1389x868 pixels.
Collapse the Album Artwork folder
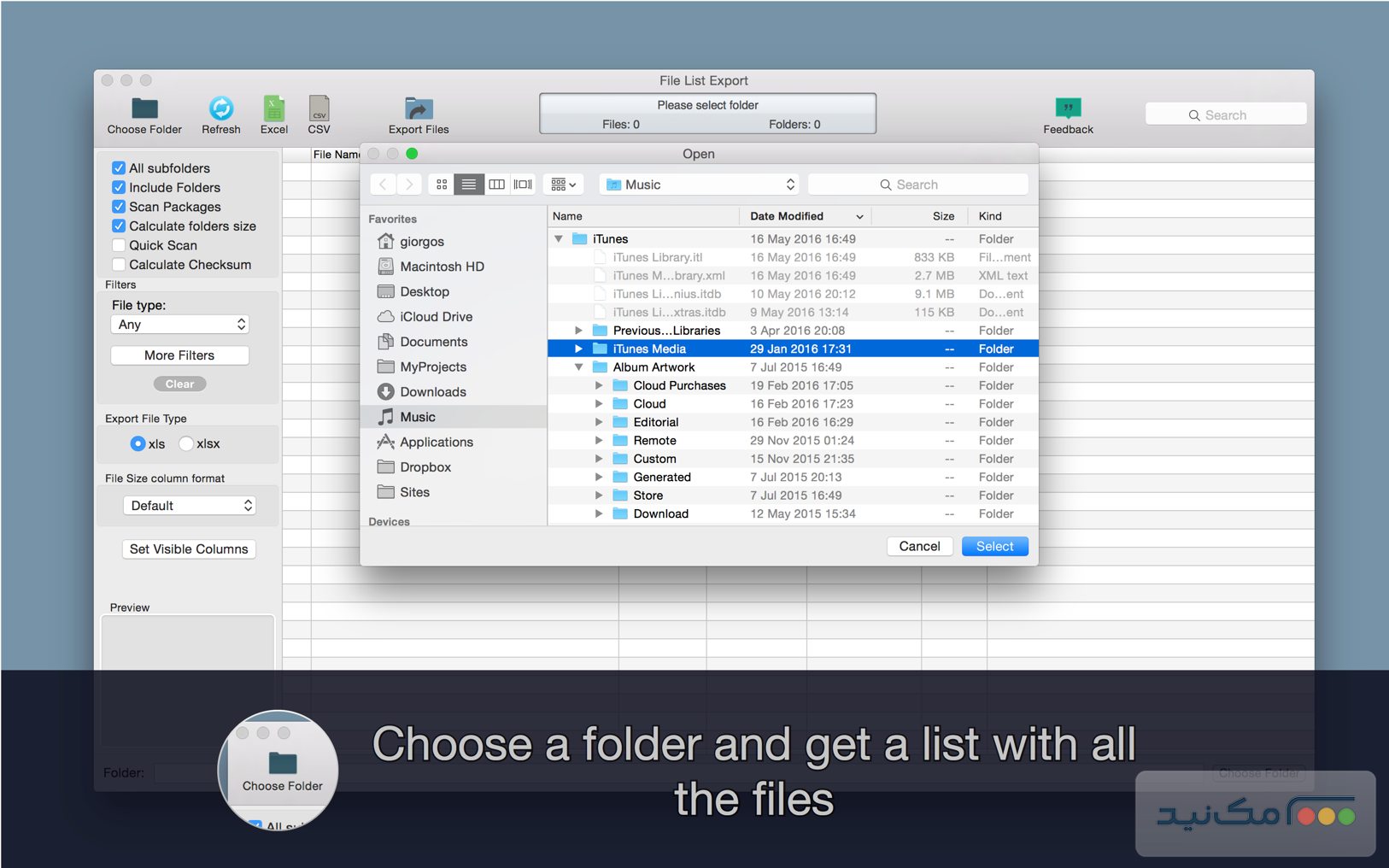pyautogui.click(x=579, y=367)
